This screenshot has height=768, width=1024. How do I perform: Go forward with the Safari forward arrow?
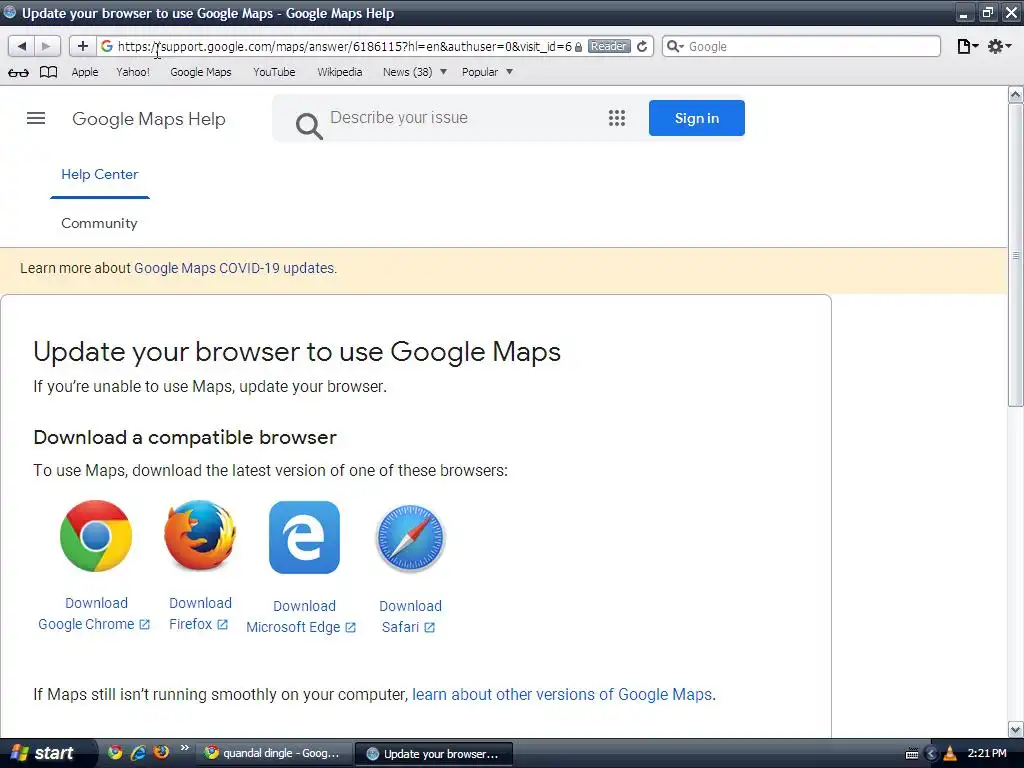coord(46,46)
